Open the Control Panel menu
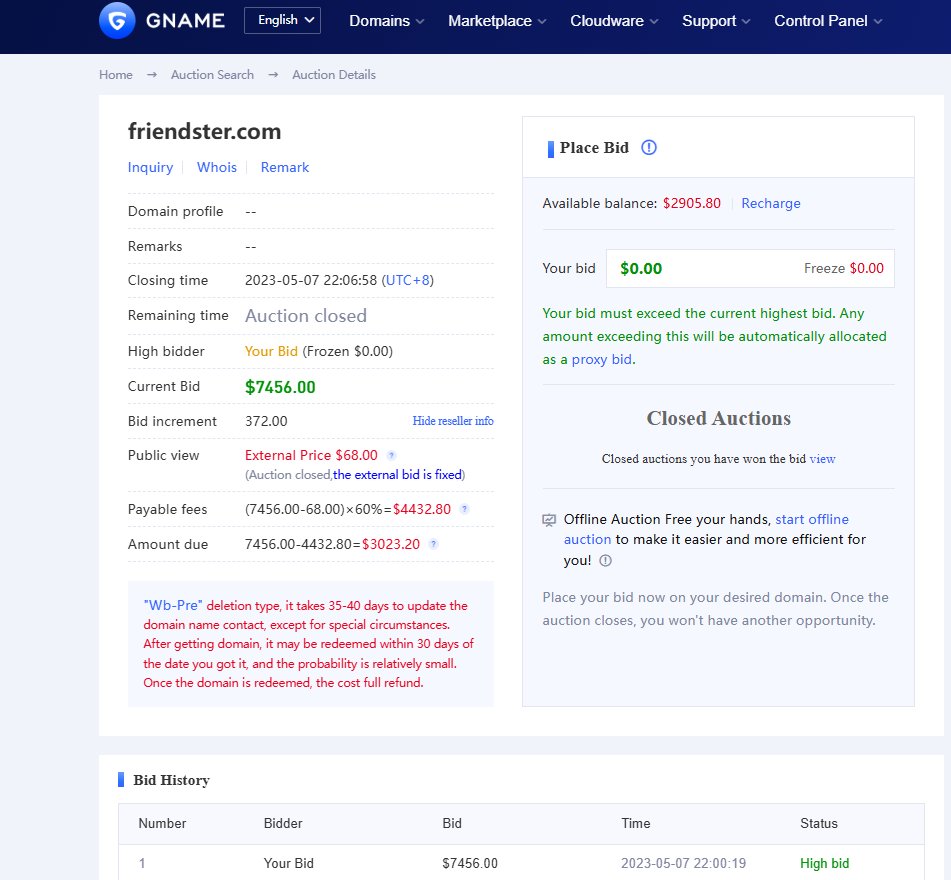This screenshot has height=880, width=951. pos(828,21)
